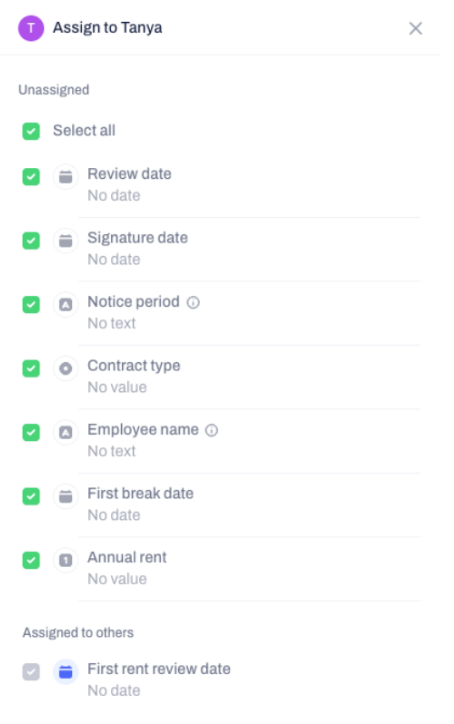The image size is (454, 724).
Task: Deselect the Annual rent checkbox
Action: click(x=31, y=560)
